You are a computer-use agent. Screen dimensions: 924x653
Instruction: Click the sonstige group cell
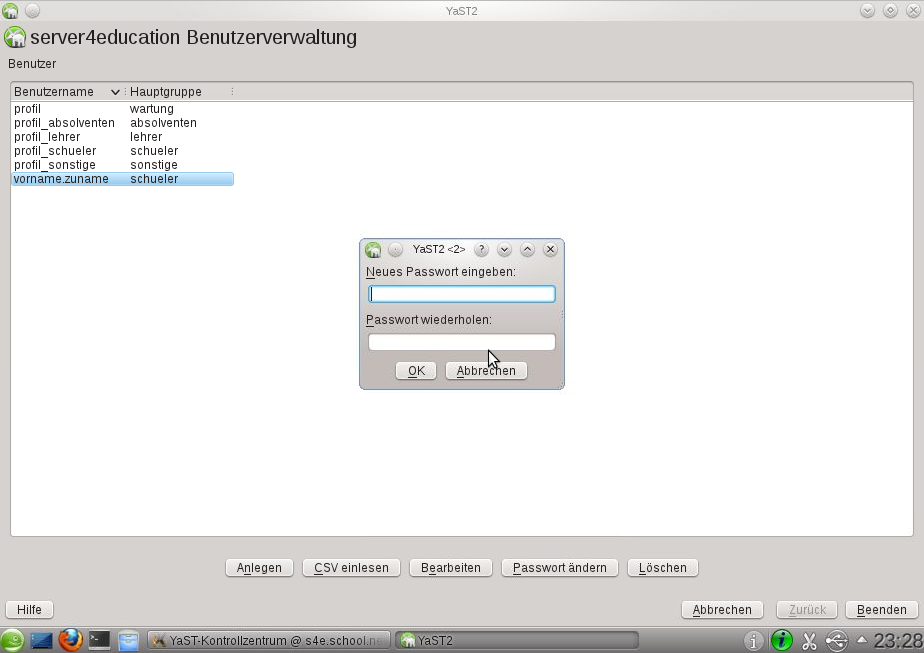pyautogui.click(x=154, y=165)
